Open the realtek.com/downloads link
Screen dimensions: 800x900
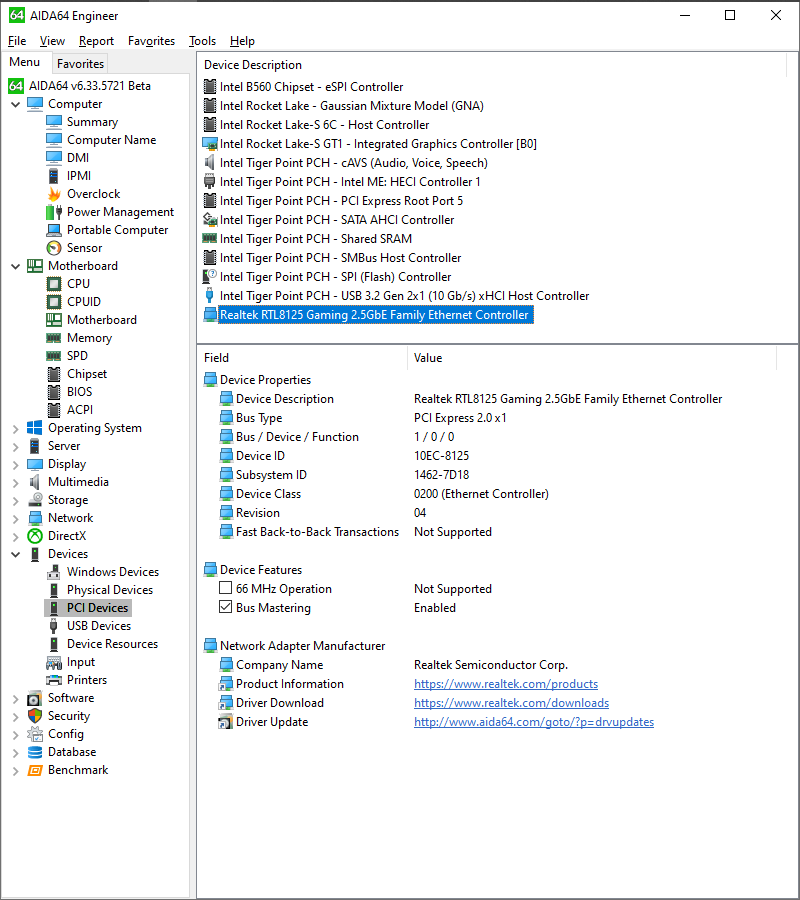coord(511,703)
